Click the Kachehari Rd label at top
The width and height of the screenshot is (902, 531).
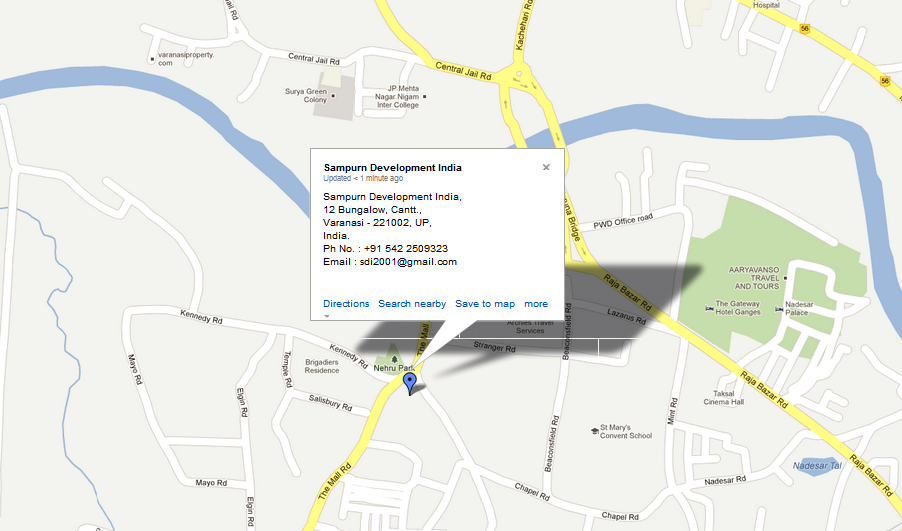(525, 25)
